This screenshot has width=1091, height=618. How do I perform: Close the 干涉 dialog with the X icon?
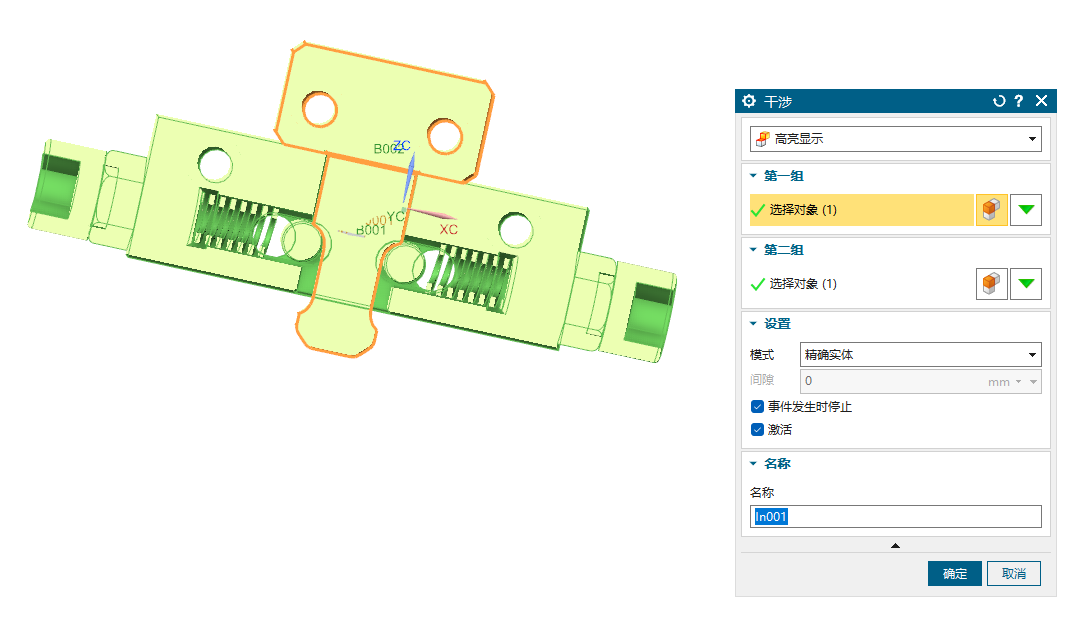pyautogui.click(x=1041, y=101)
